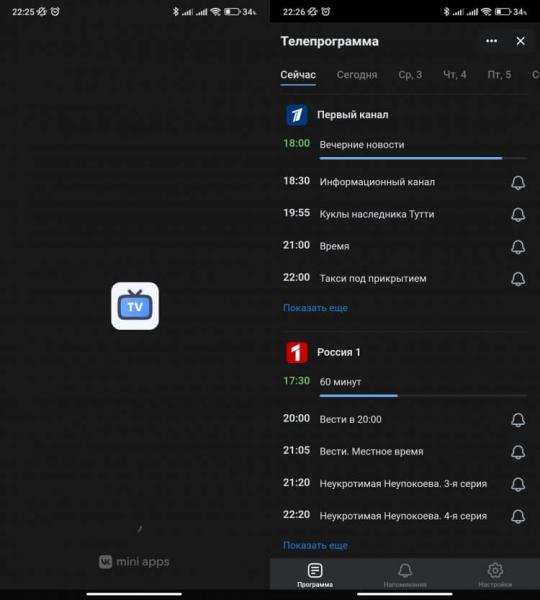Open the Первый канал logo
Image resolution: width=540 pixels, height=600 pixels.
coord(297,115)
